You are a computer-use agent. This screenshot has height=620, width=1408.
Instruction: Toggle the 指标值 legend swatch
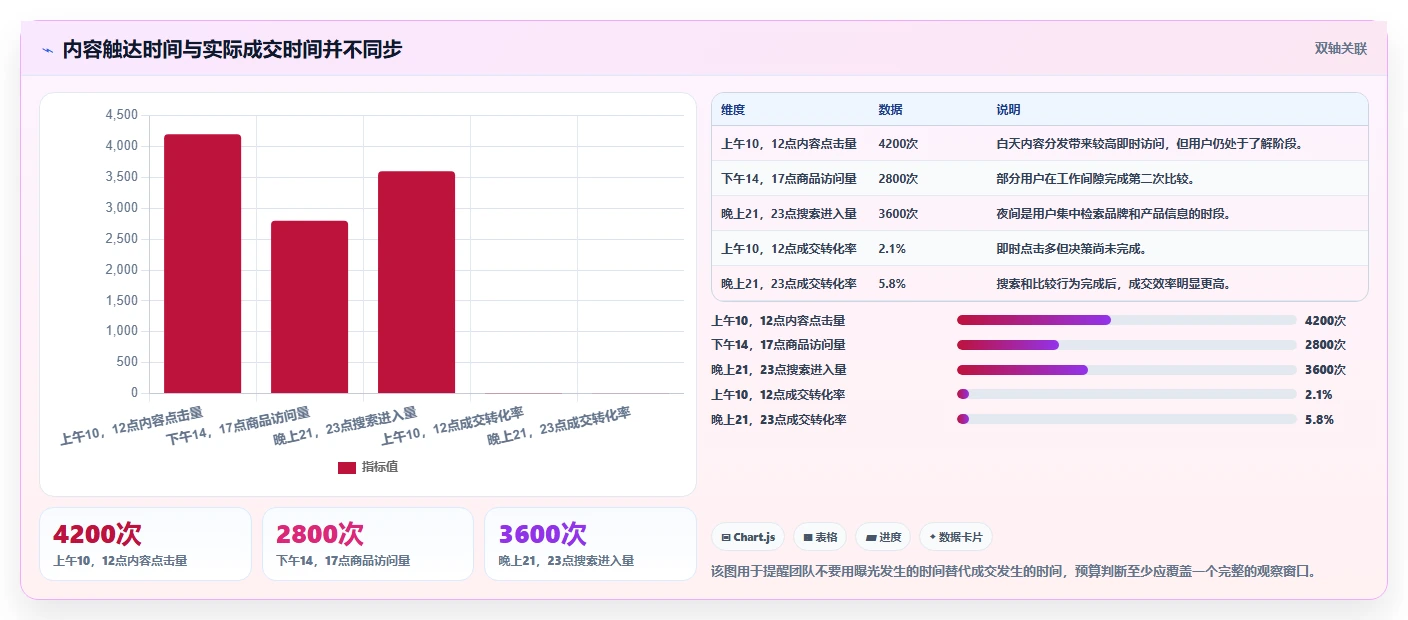click(347, 467)
